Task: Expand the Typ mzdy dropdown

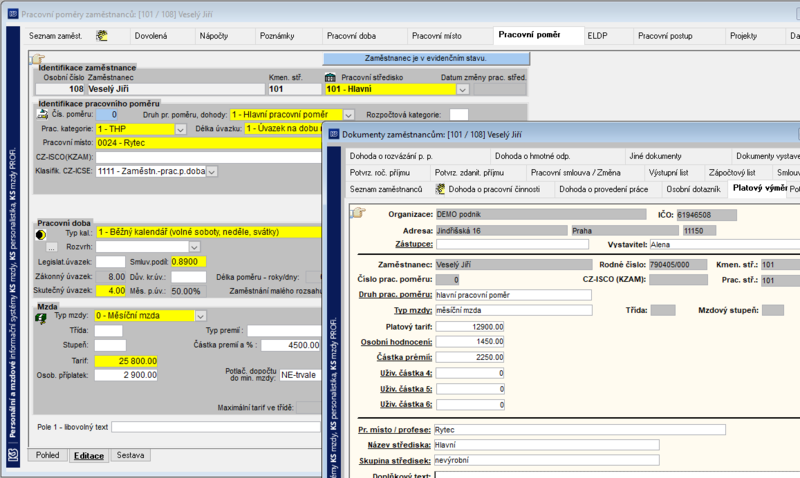Action: coord(201,316)
